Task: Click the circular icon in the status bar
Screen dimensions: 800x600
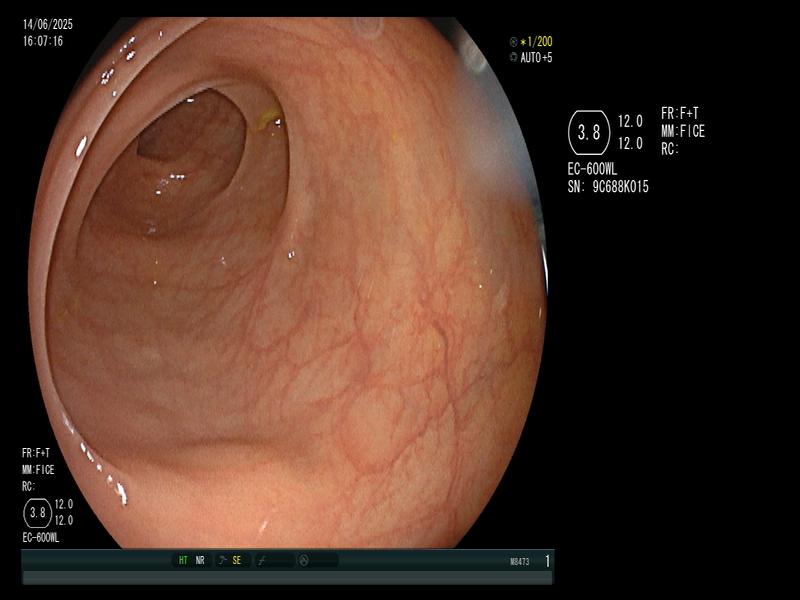Action: (x=304, y=561)
